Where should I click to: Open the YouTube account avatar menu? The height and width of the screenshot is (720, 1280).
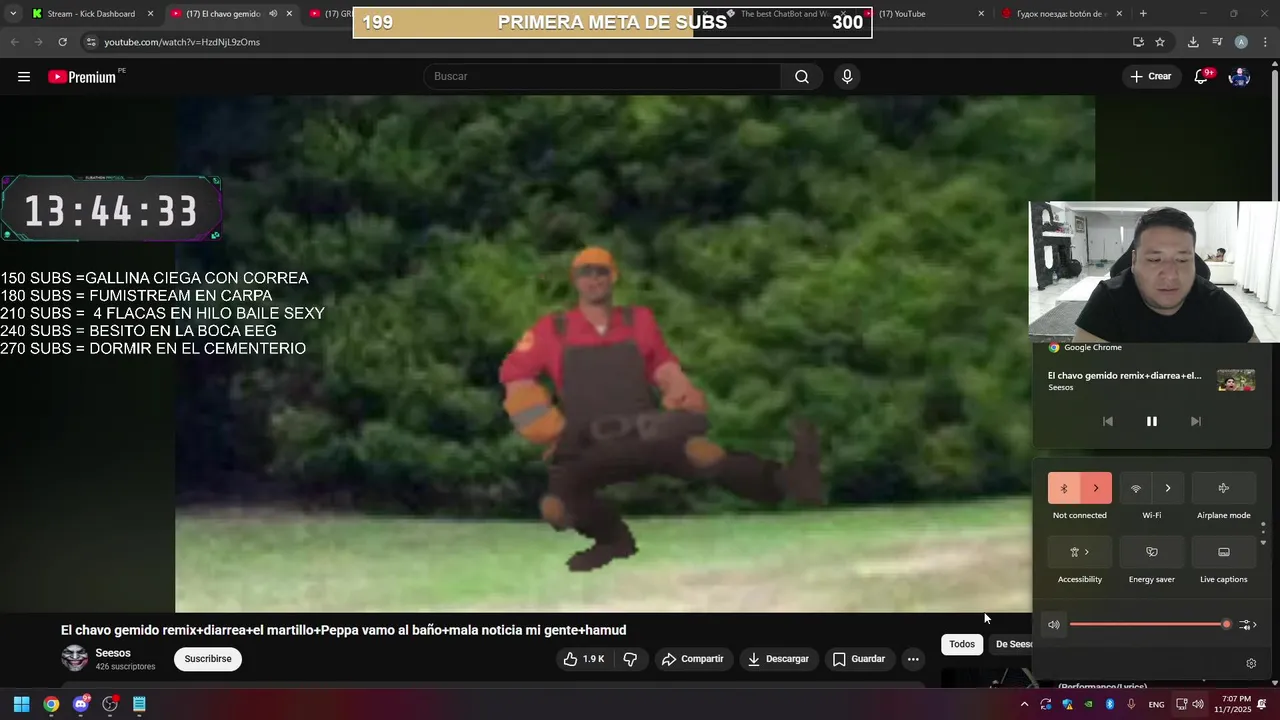point(1239,77)
